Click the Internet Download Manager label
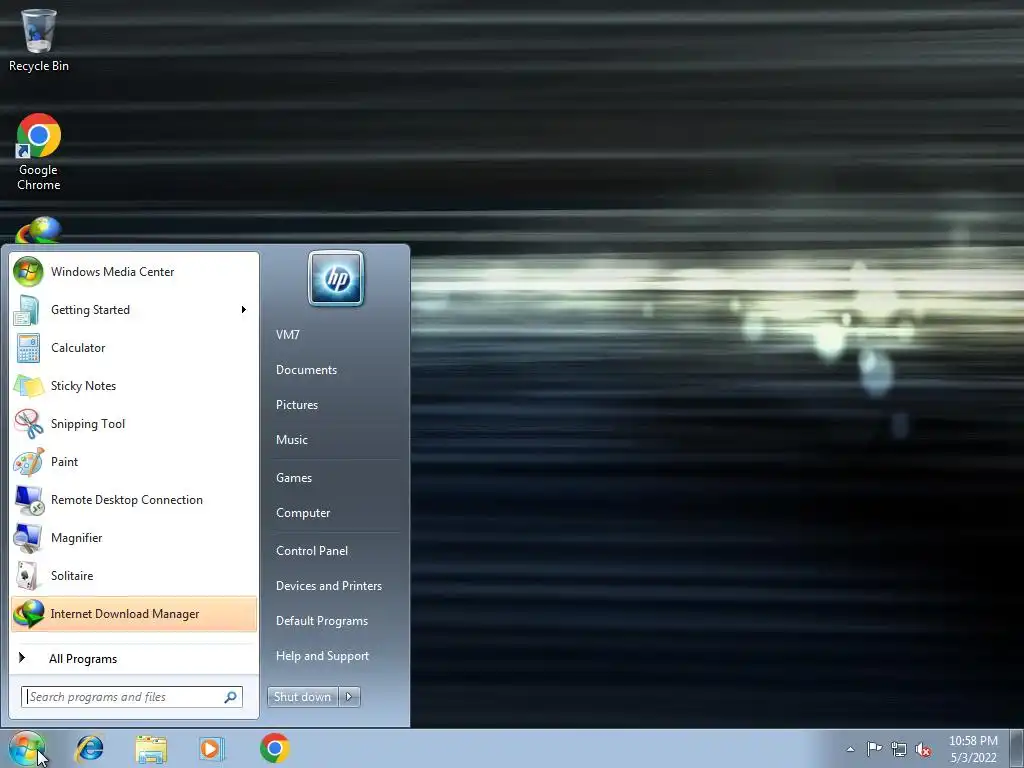 (125, 614)
